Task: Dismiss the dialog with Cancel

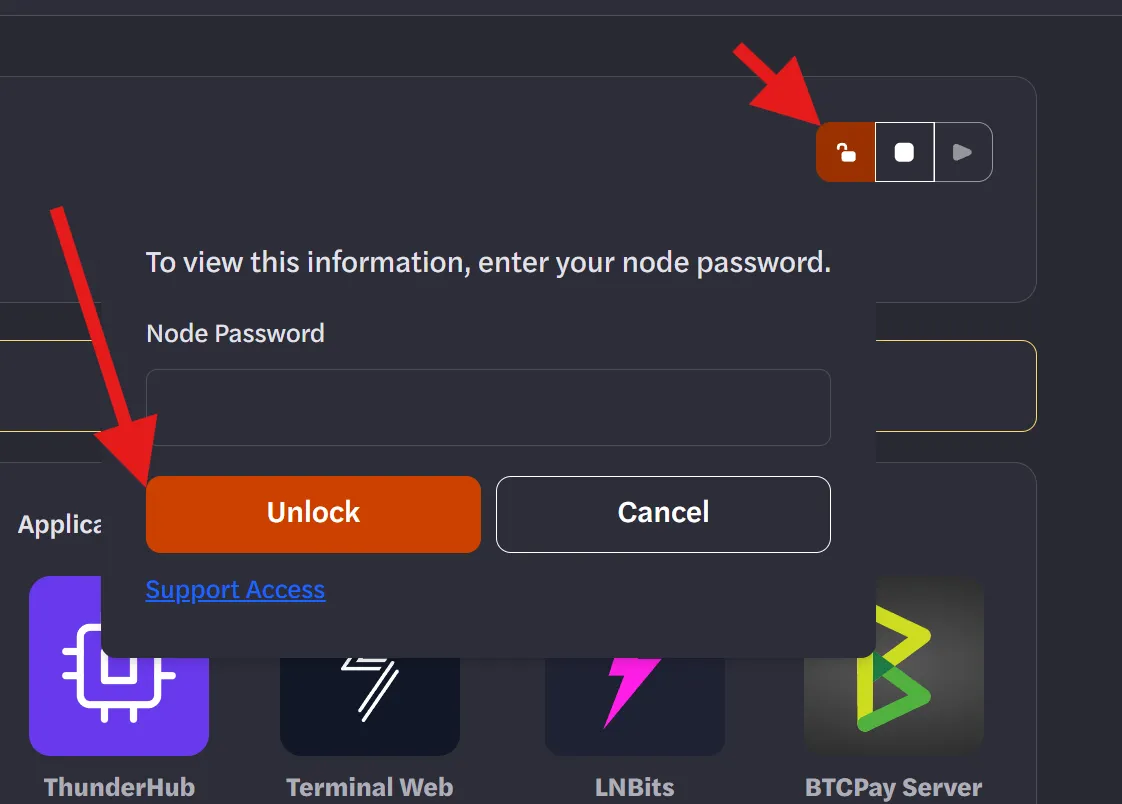Action: tap(663, 514)
